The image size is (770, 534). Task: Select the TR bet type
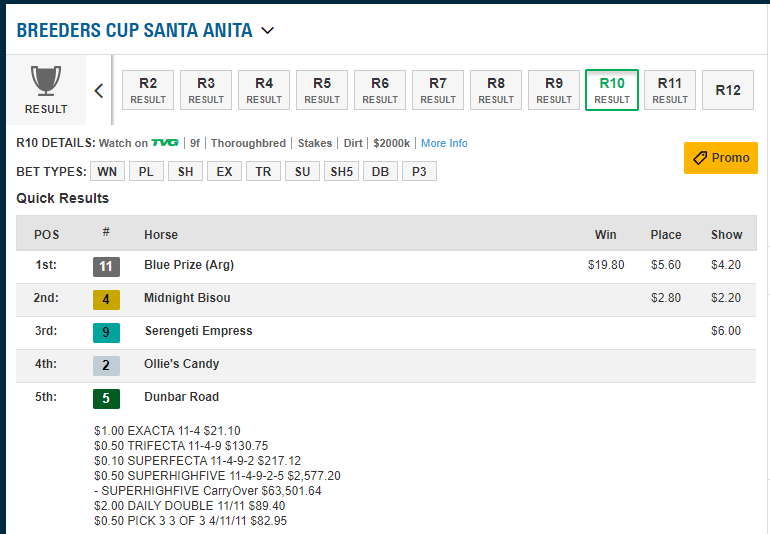(263, 171)
